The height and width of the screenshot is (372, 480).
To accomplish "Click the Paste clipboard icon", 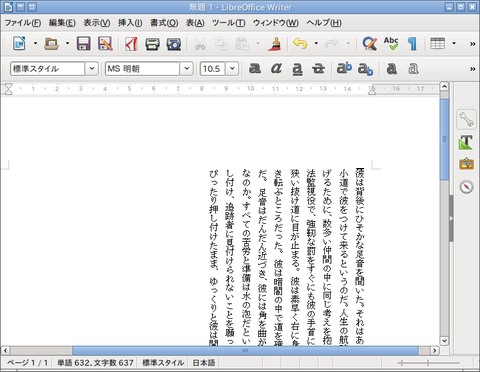I will [x=242, y=43].
